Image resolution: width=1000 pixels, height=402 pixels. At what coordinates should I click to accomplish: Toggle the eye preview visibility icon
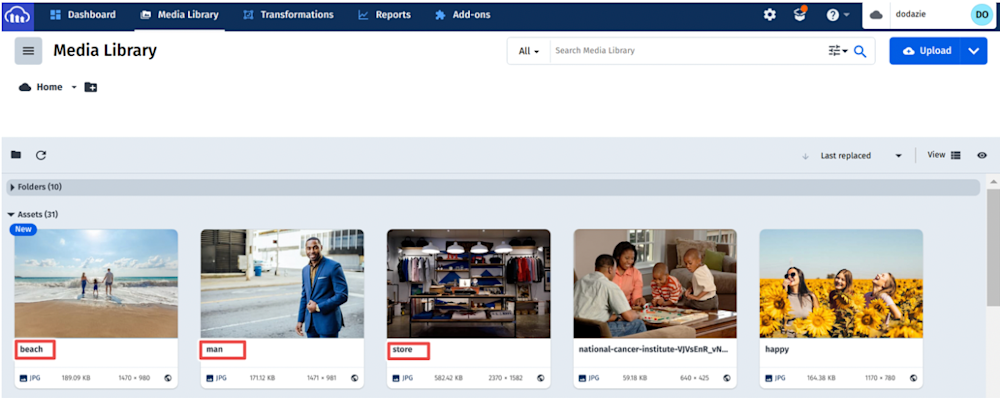click(982, 155)
